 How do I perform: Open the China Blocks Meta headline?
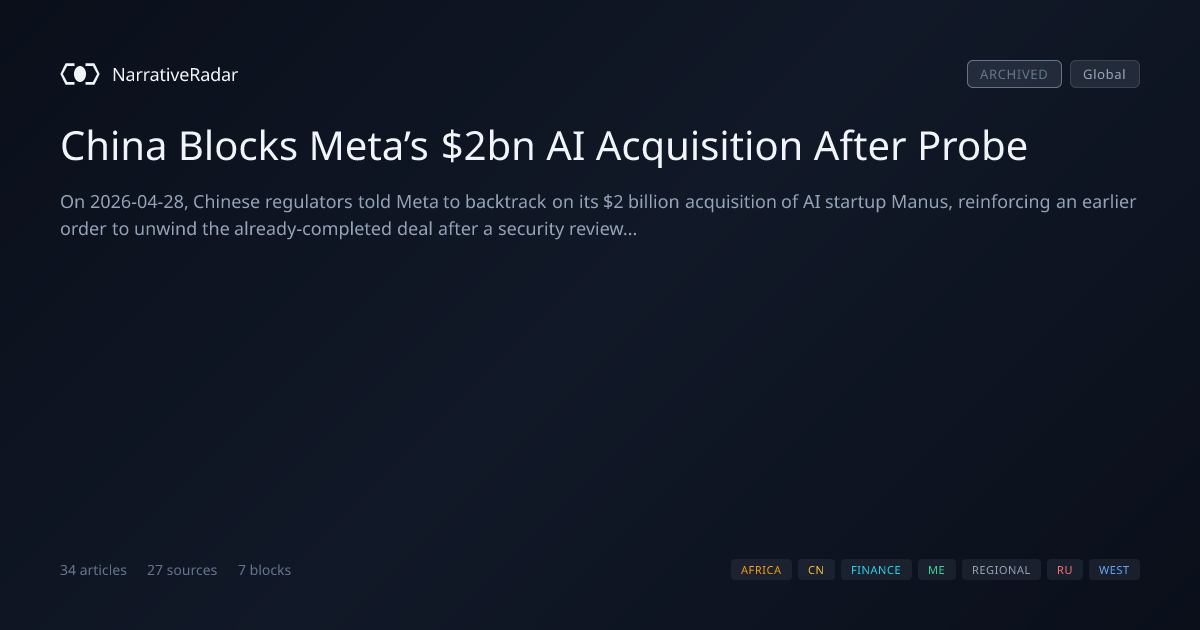click(x=544, y=146)
